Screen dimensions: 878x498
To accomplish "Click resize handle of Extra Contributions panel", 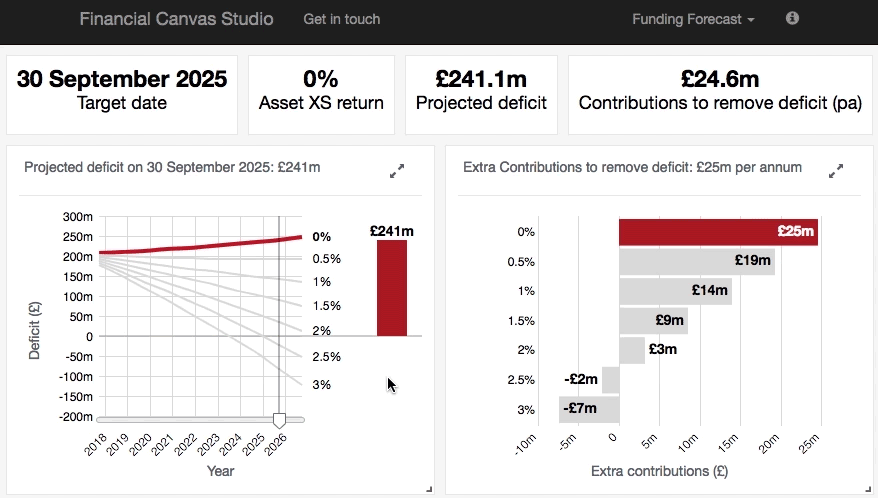I will [866, 488].
